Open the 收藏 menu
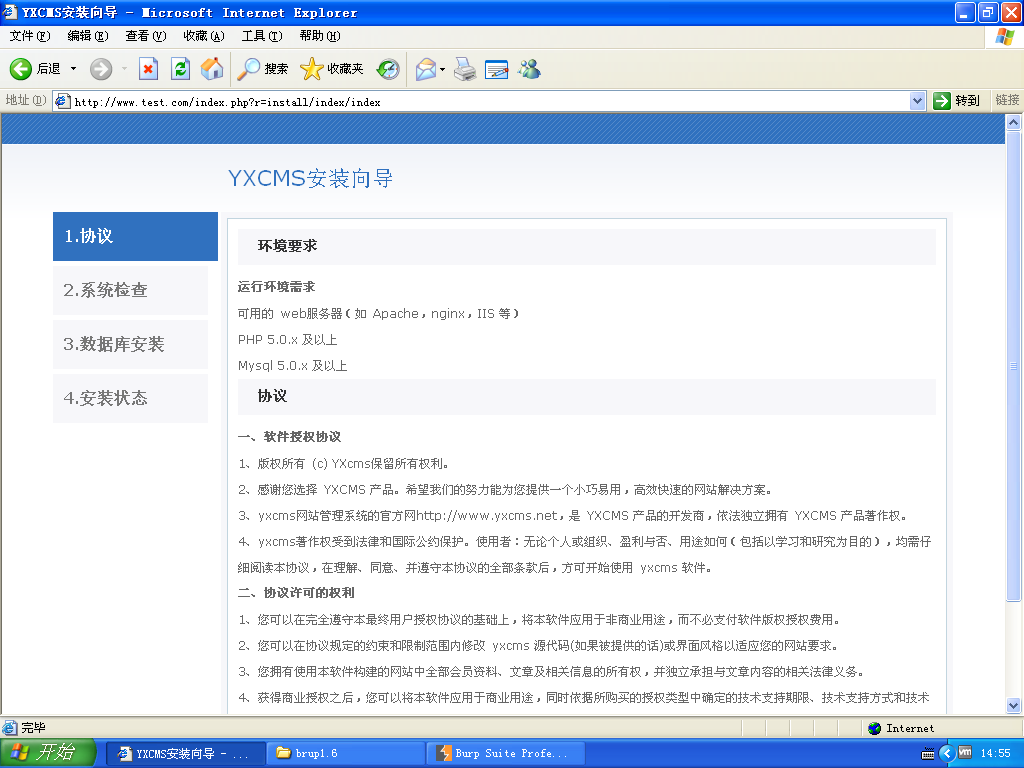 [204, 36]
